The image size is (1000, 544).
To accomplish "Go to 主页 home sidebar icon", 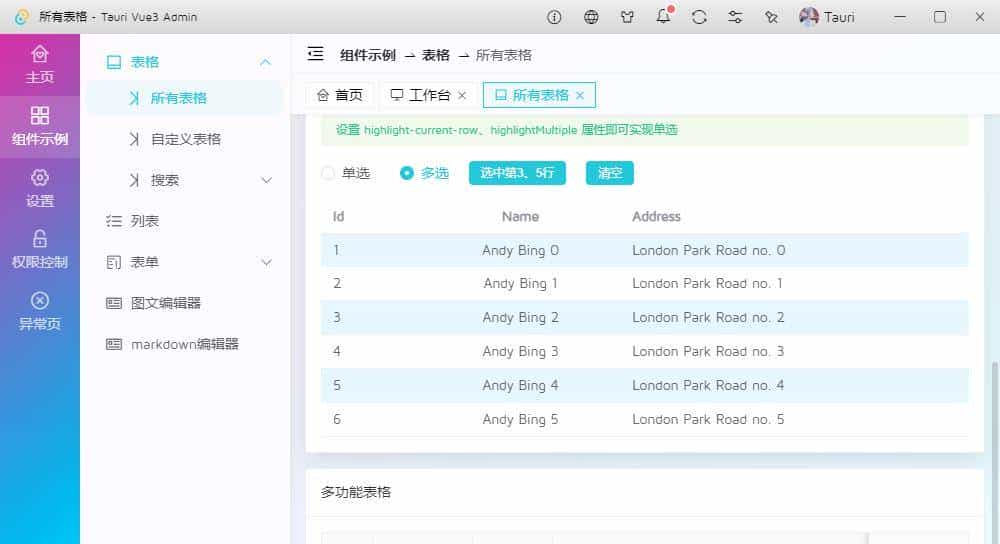I will point(40,65).
